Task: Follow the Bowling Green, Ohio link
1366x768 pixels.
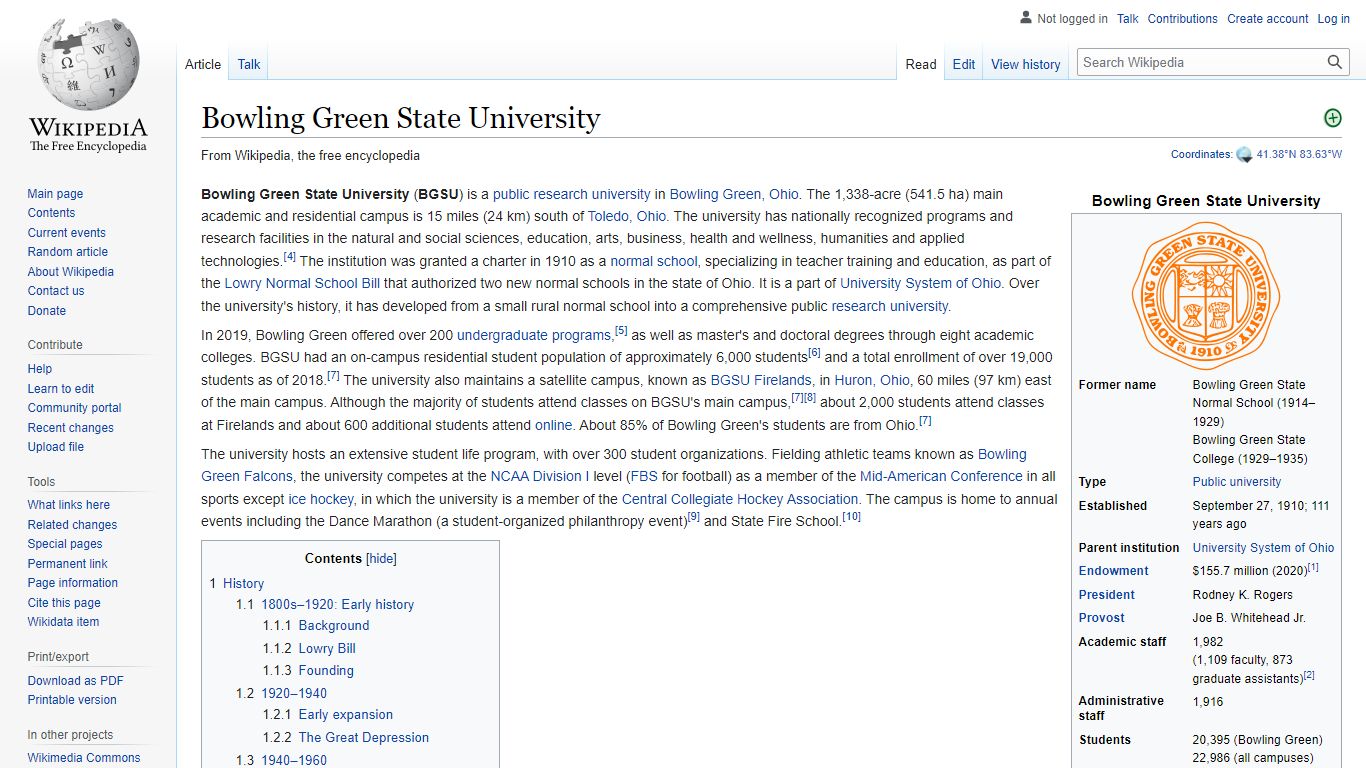Action: click(x=734, y=194)
